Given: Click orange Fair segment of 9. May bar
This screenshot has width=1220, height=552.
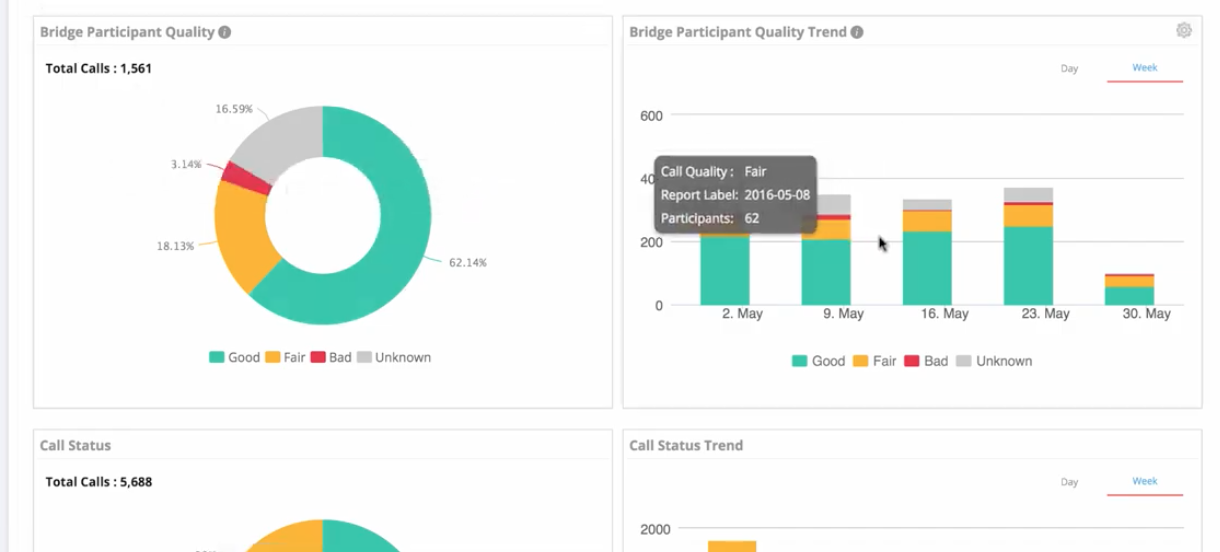Looking at the screenshot, I should (x=826, y=229).
